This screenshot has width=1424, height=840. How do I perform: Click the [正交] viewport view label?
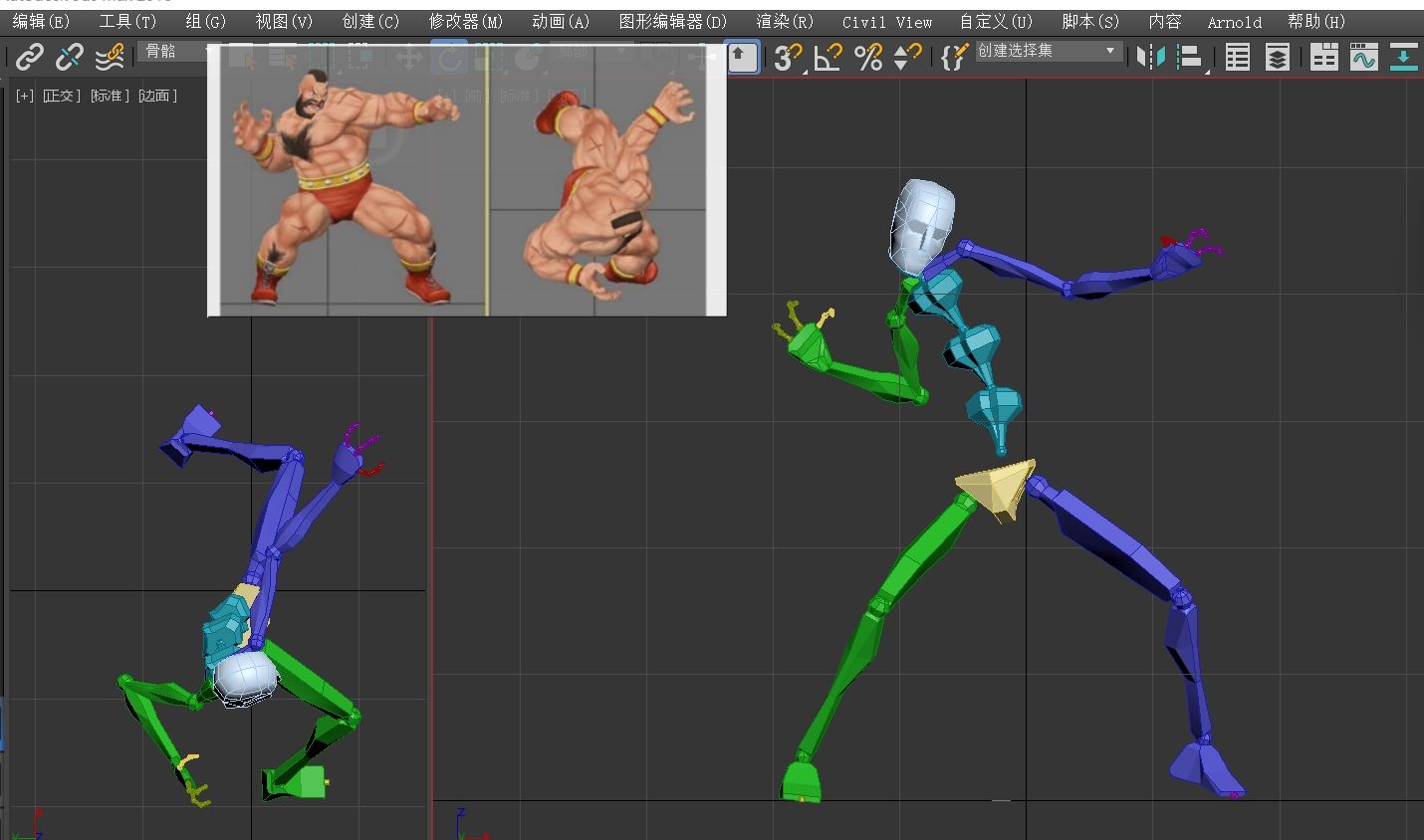coord(61,96)
